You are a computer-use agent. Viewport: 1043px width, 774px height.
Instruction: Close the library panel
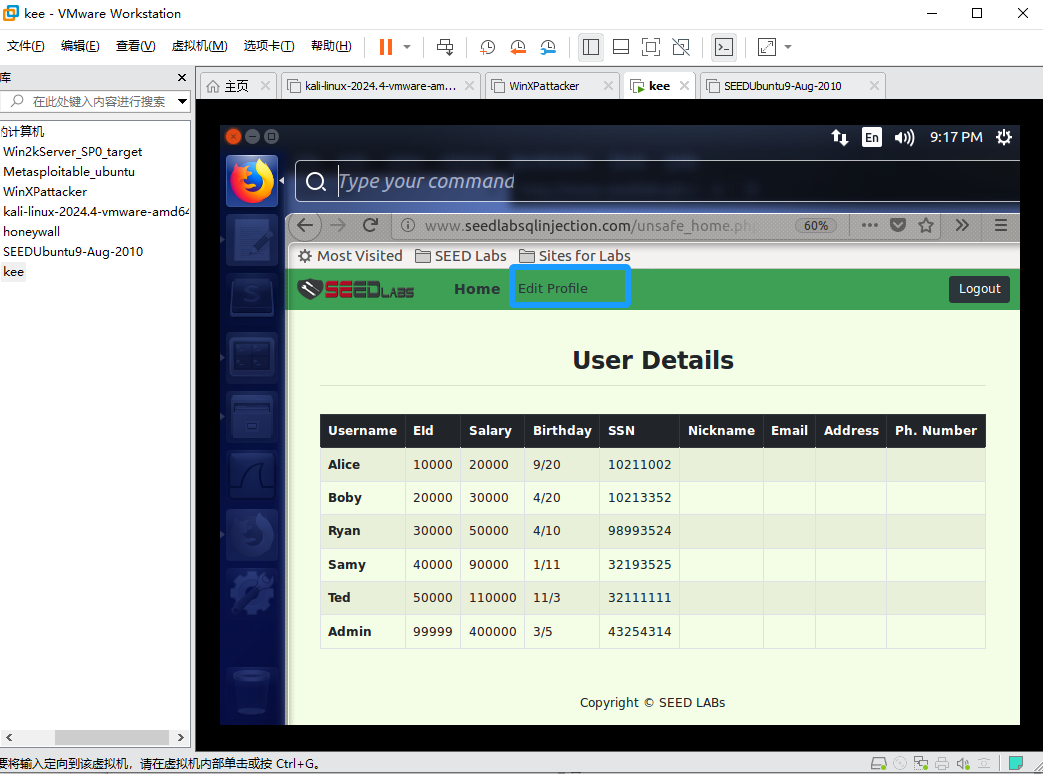click(182, 78)
